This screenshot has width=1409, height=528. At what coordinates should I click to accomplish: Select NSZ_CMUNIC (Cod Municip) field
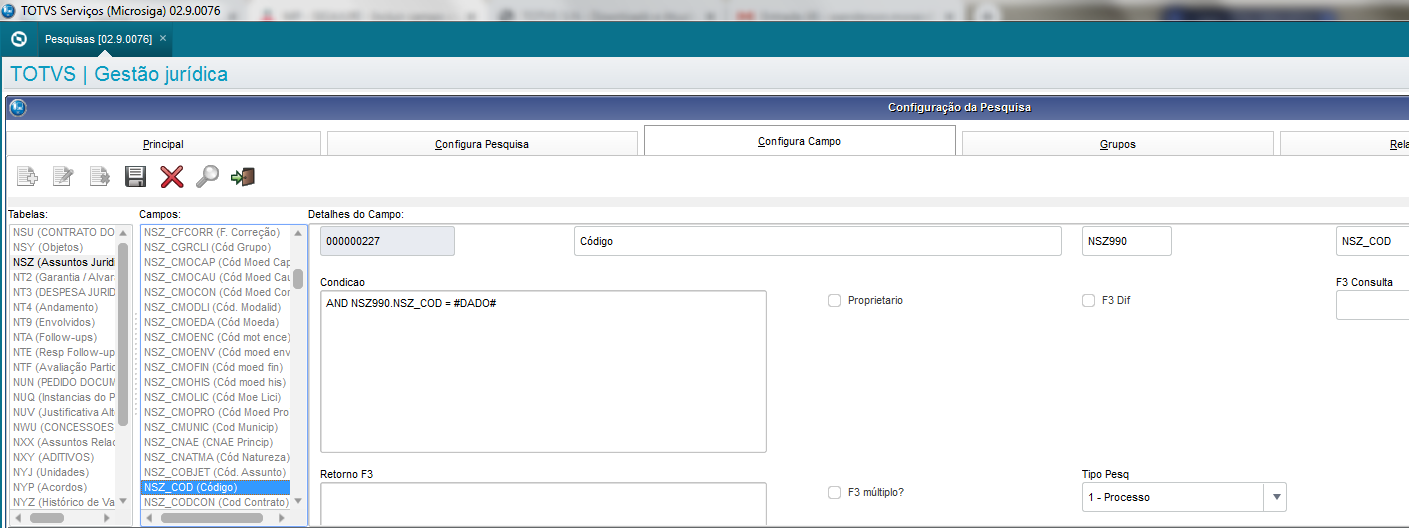216,427
